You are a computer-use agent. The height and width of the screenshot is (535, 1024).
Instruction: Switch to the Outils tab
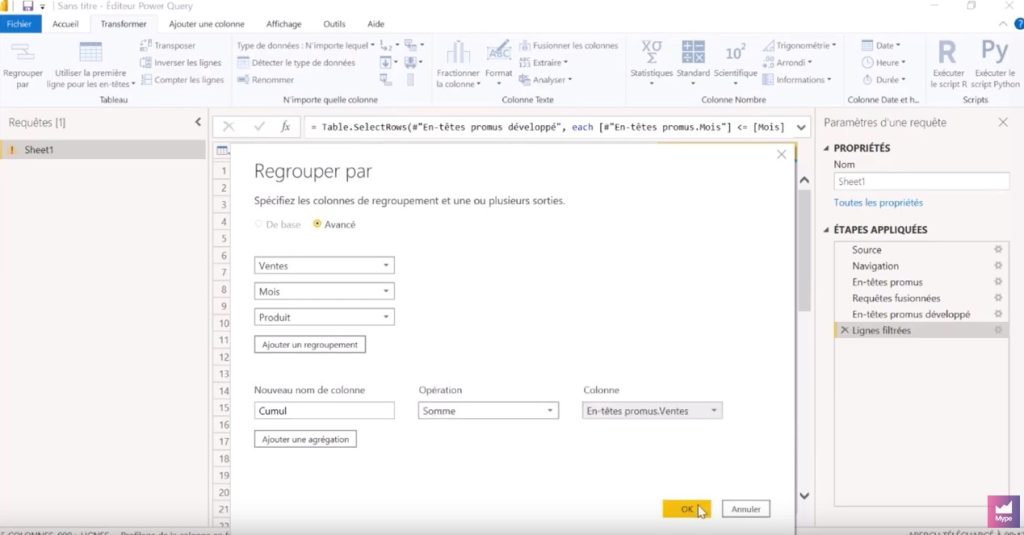(334, 24)
